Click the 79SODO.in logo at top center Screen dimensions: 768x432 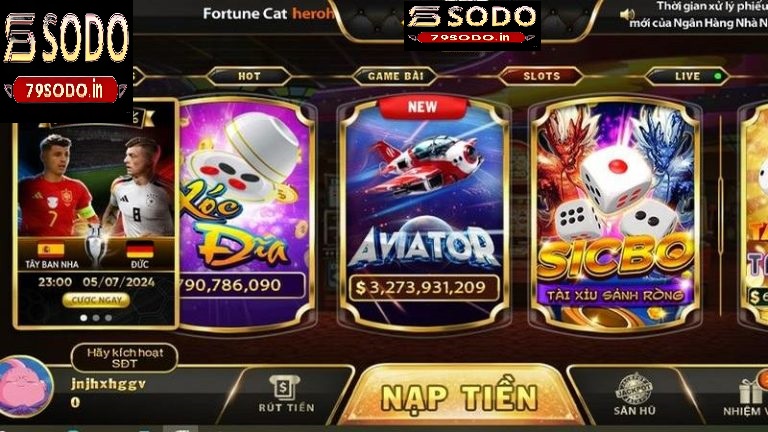(x=472, y=25)
